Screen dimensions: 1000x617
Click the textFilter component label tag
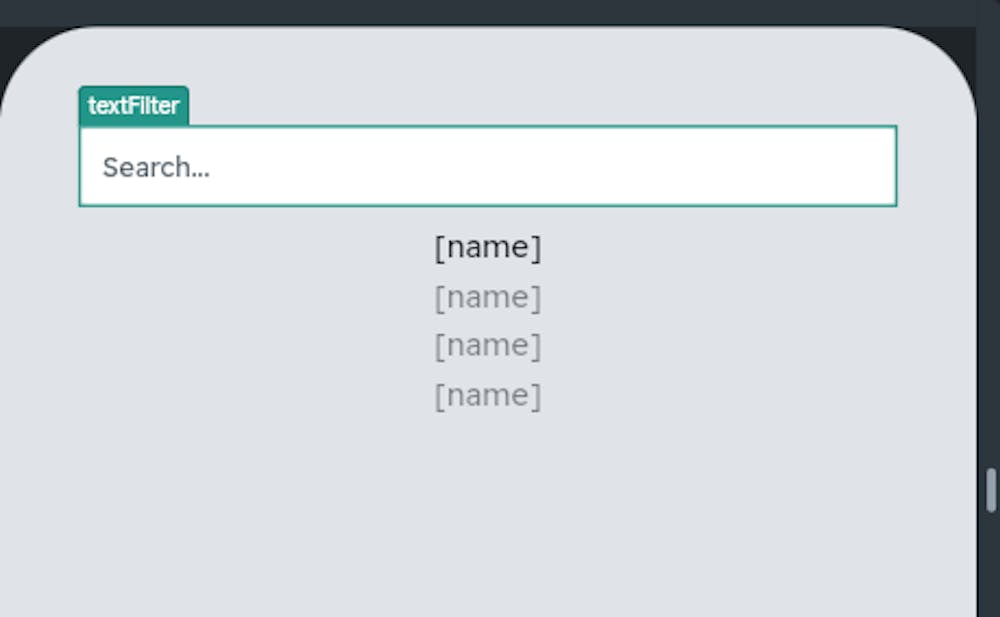[133, 105]
